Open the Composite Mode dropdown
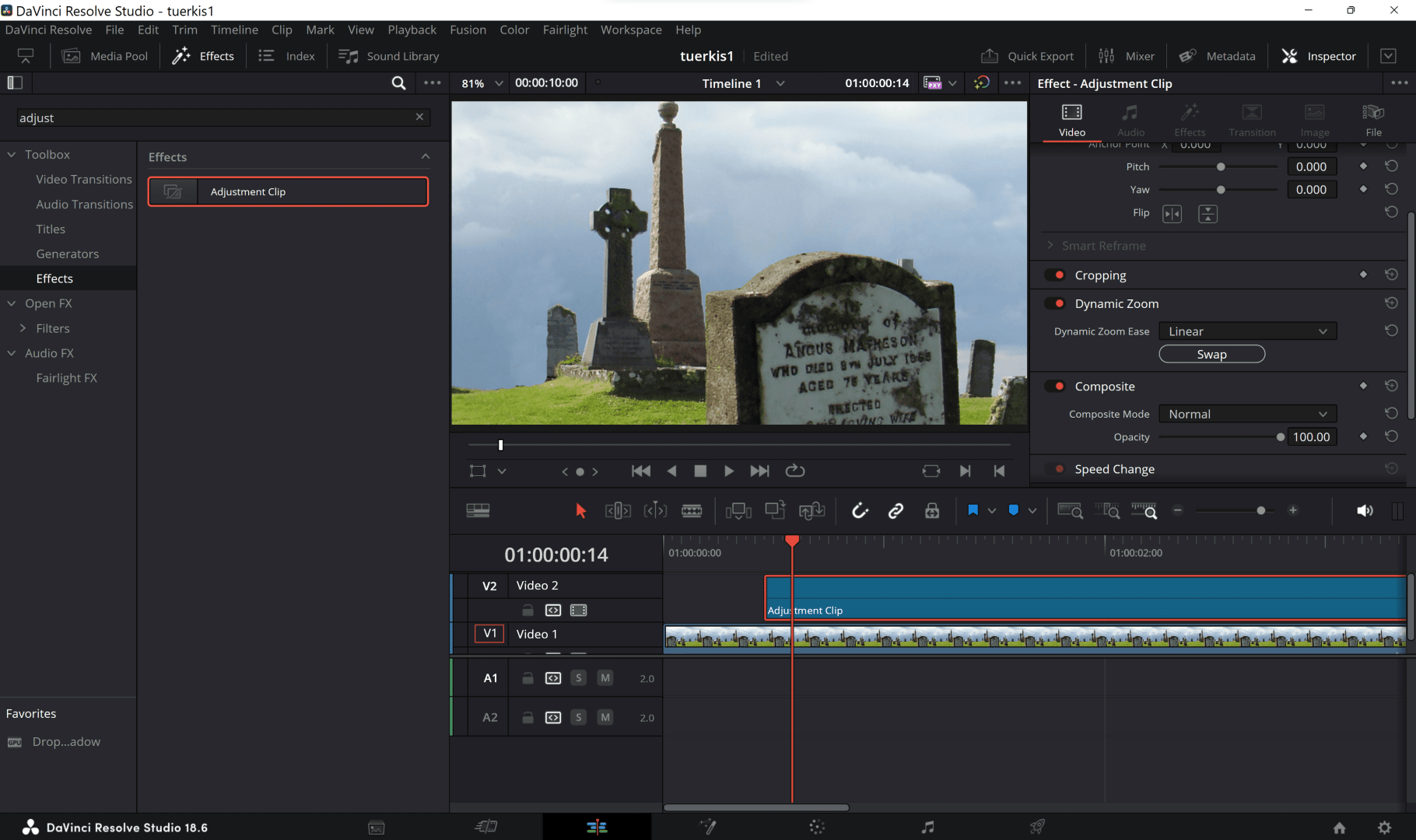The height and width of the screenshot is (840, 1416). click(x=1247, y=415)
